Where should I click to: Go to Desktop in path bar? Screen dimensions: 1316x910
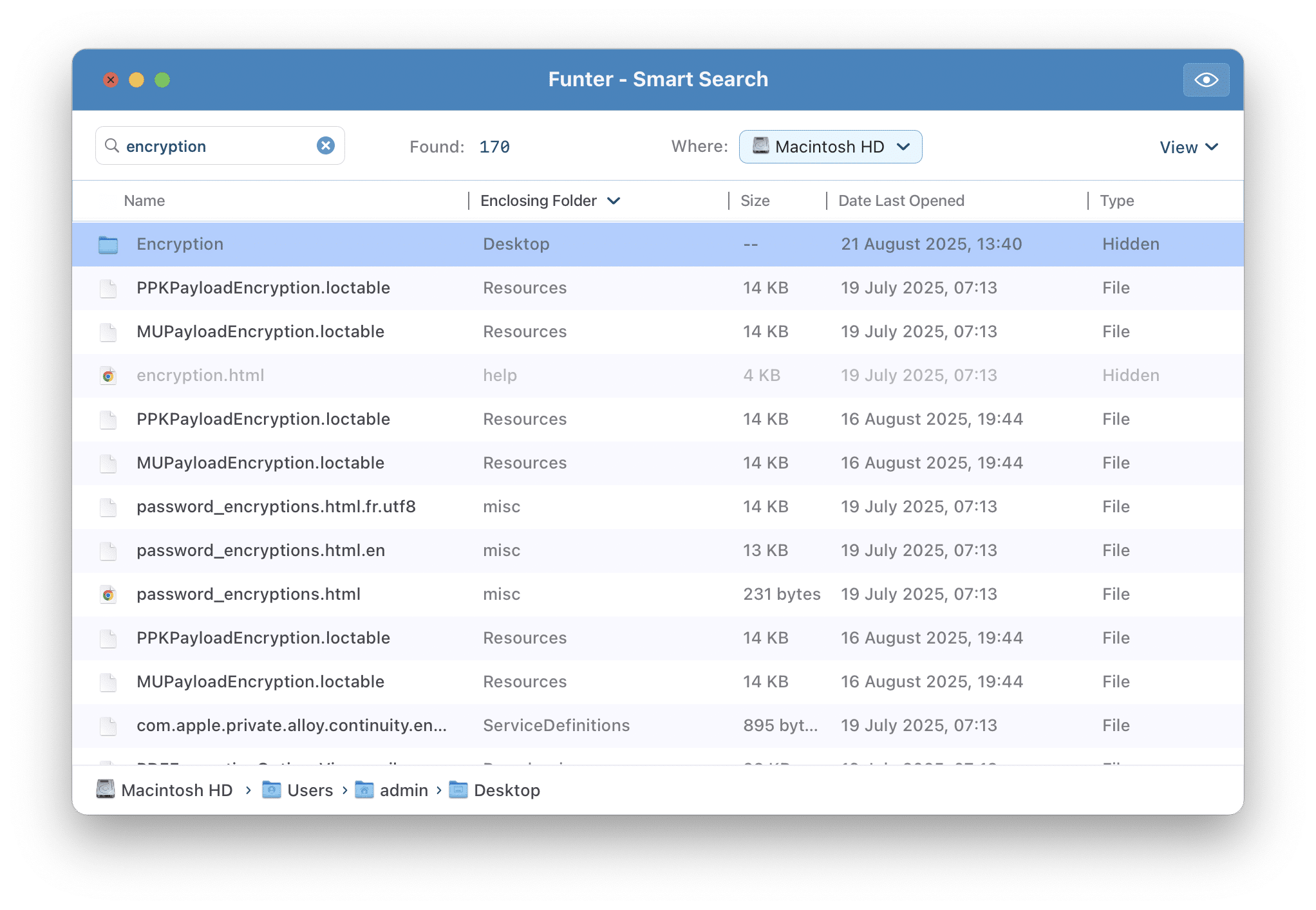click(507, 790)
